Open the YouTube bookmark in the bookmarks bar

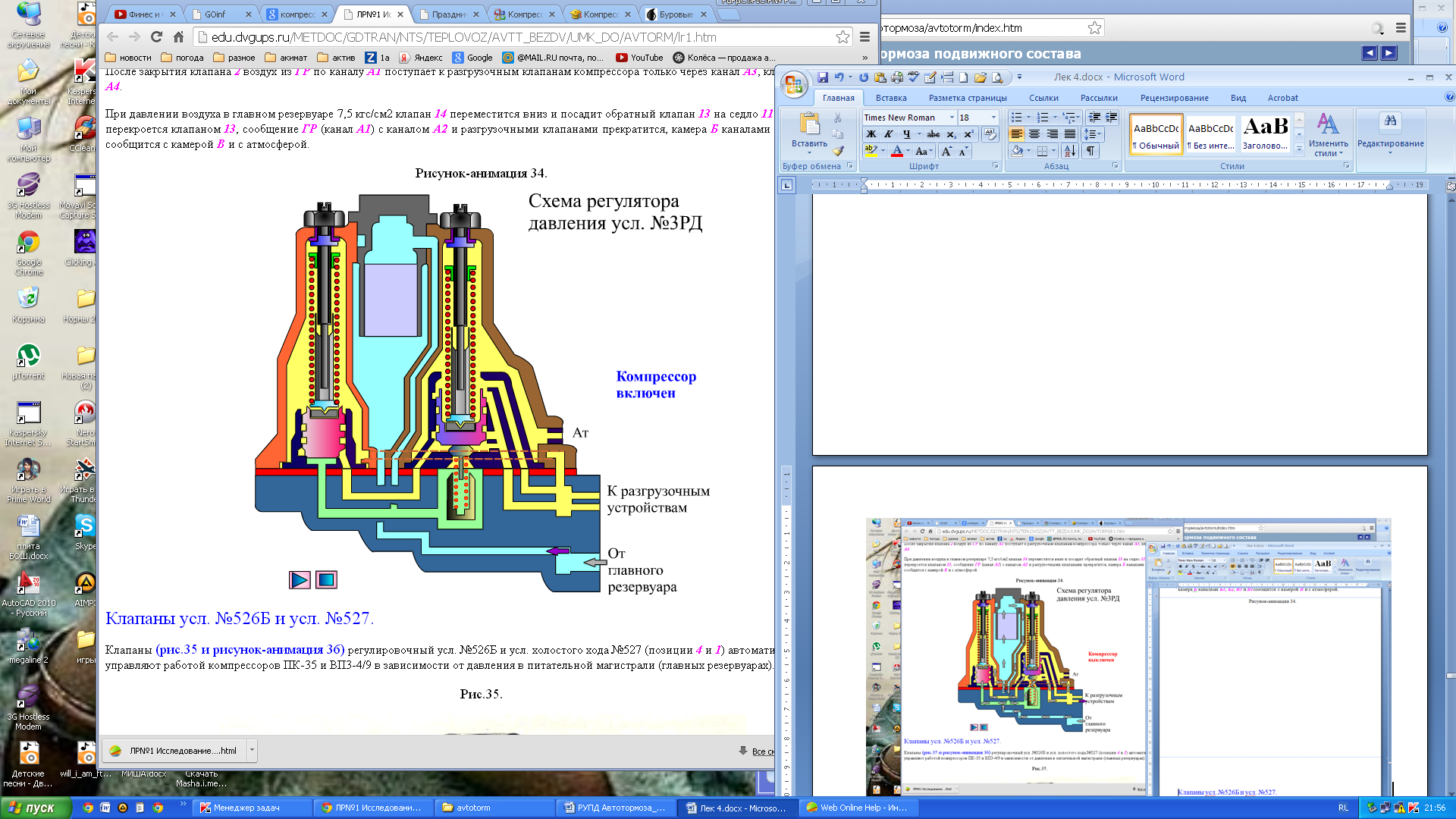click(639, 58)
